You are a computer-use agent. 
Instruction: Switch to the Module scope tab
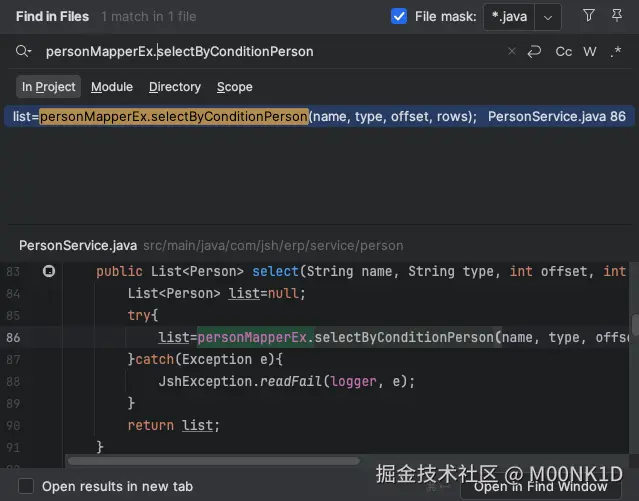(x=112, y=86)
